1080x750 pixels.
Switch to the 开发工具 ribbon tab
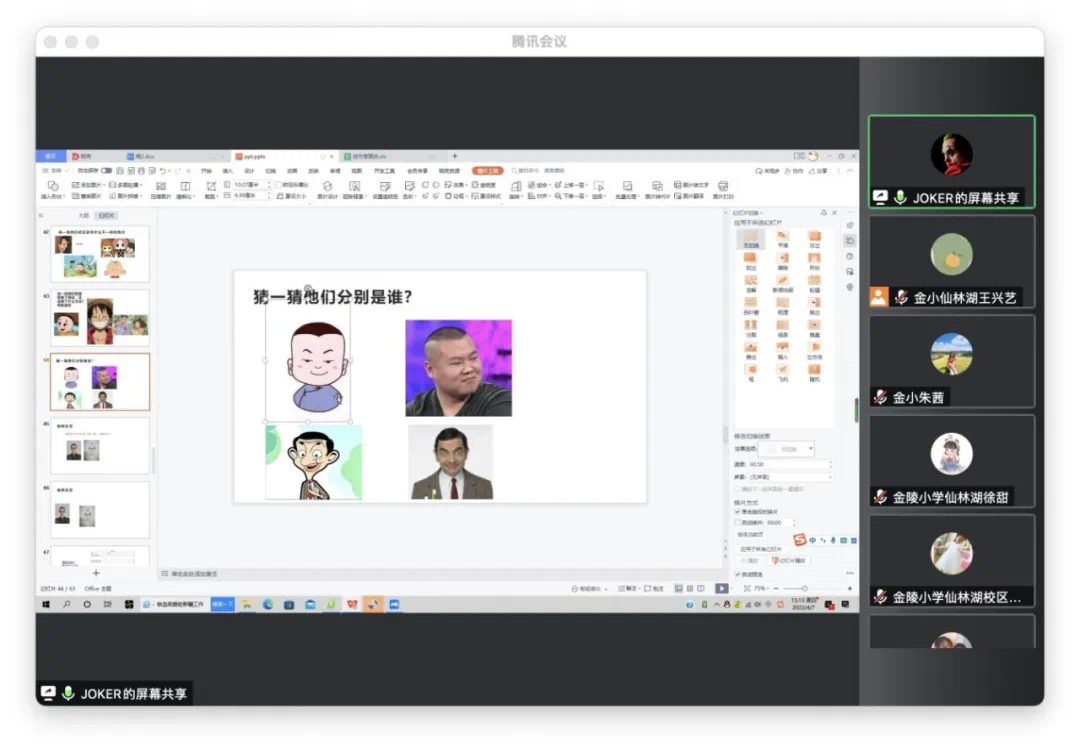pyautogui.click(x=384, y=171)
